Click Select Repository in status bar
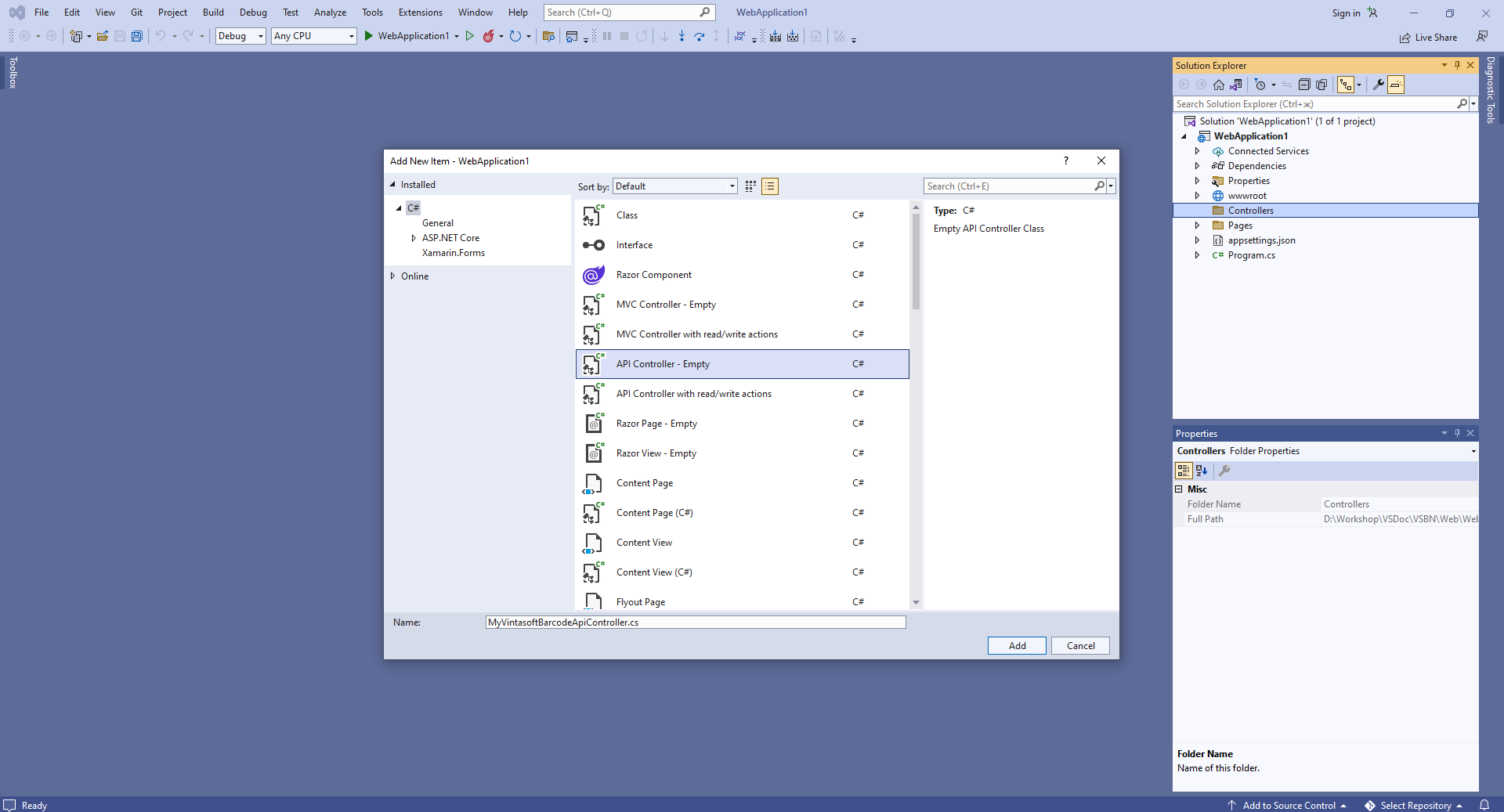The width and height of the screenshot is (1504, 812). coord(1415,805)
